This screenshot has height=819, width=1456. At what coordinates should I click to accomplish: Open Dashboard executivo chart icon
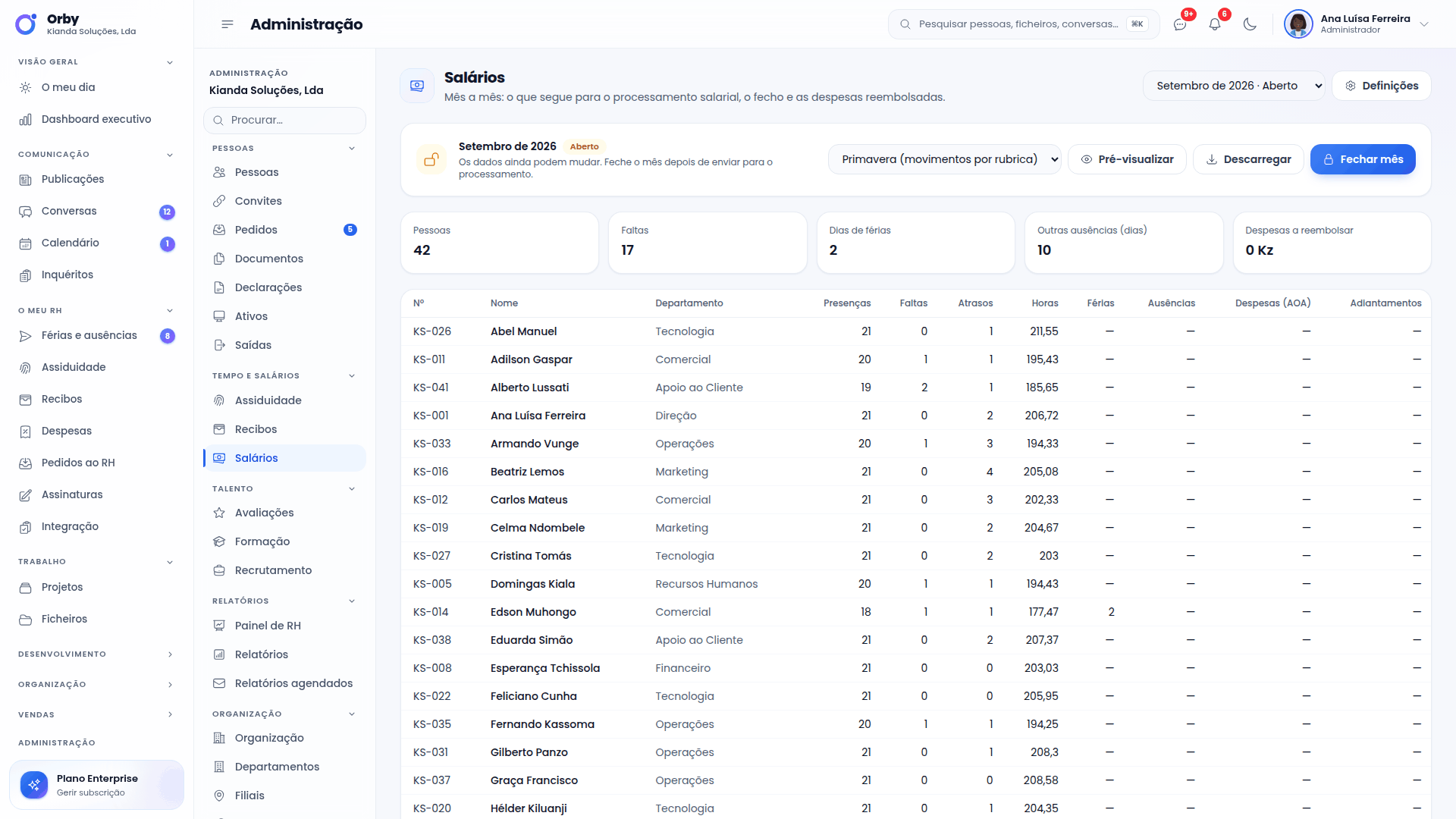click(x=26, y=119)
